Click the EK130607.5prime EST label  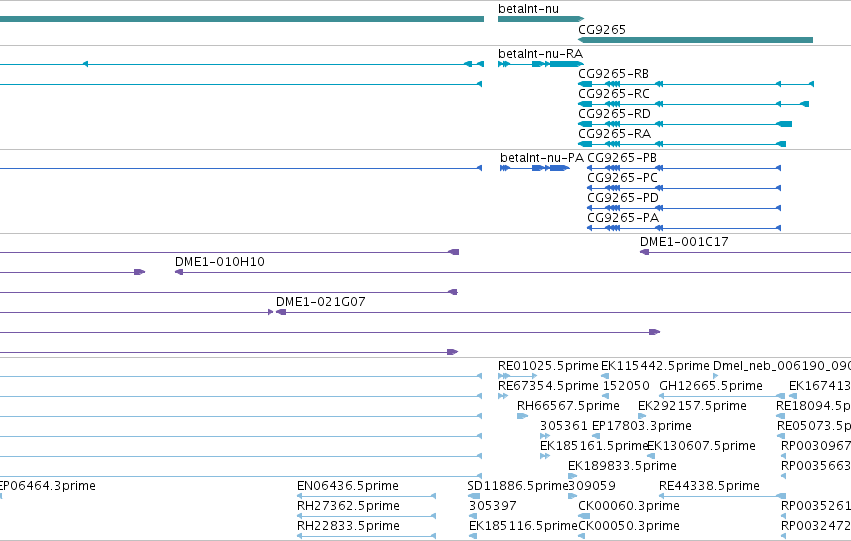coord(701,446)
